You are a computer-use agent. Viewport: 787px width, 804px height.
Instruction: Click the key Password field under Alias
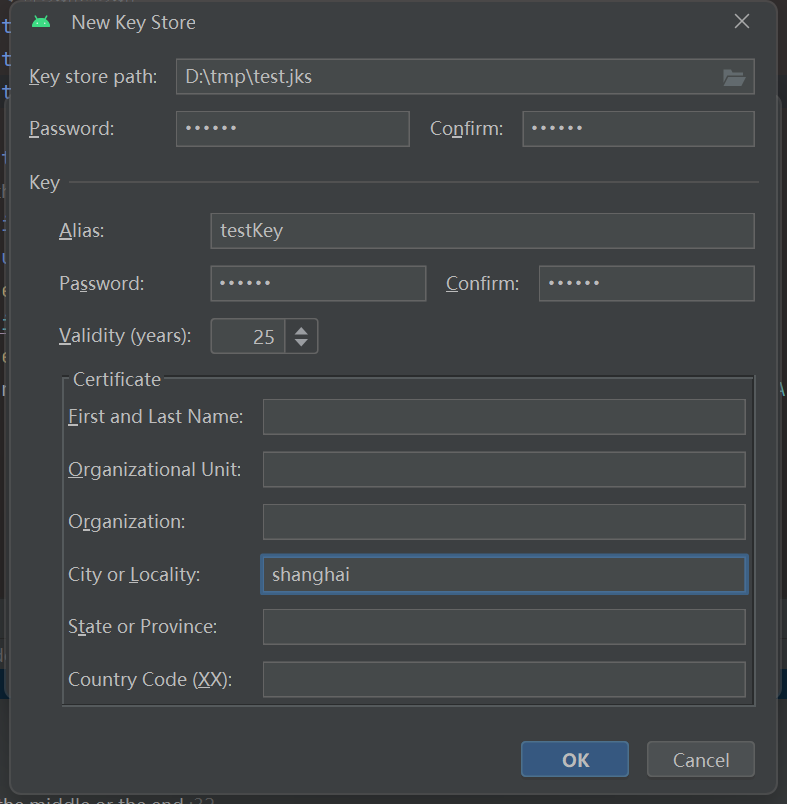point(318,284)
